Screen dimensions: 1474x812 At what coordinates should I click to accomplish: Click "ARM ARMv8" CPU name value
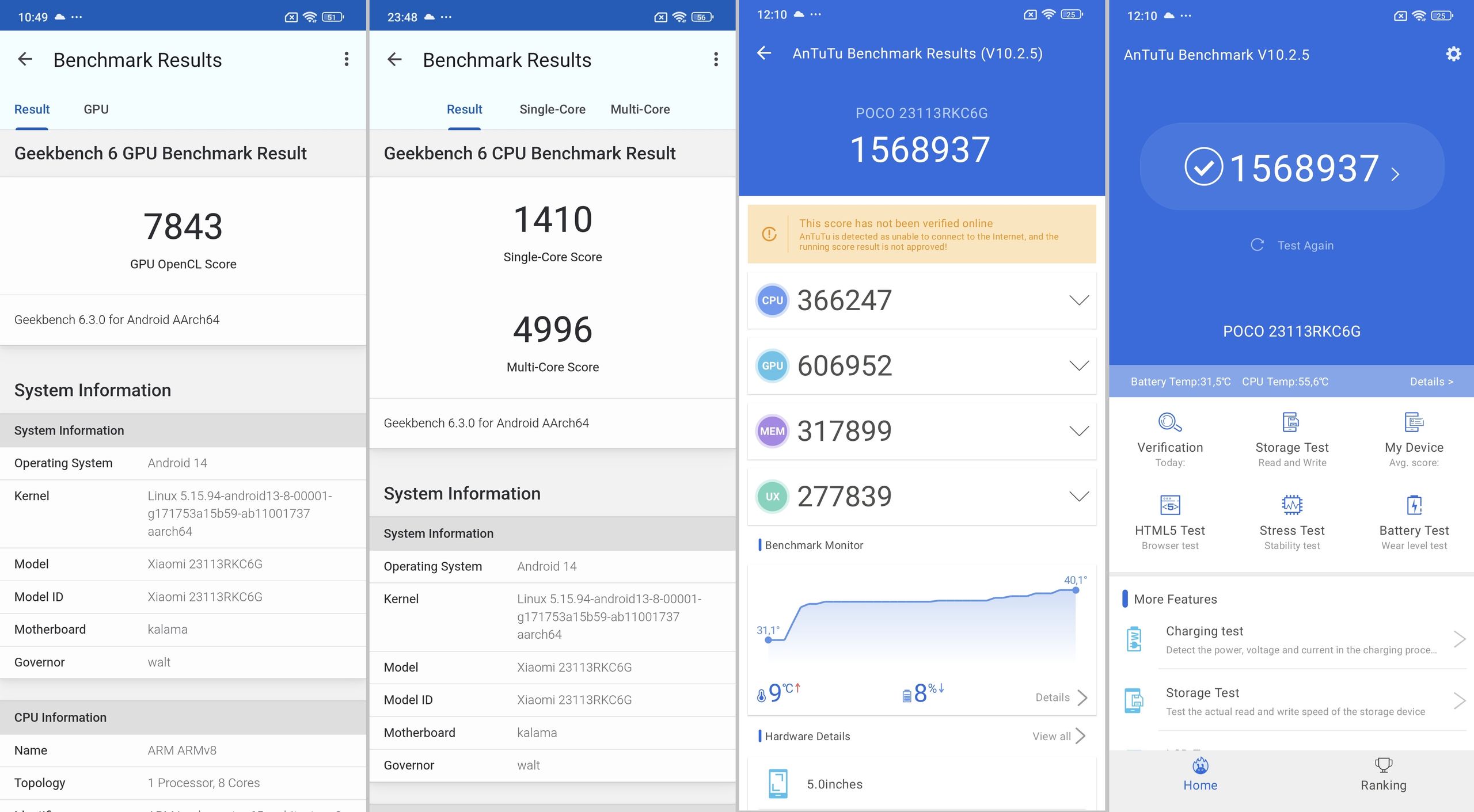[x=182, y=750]
